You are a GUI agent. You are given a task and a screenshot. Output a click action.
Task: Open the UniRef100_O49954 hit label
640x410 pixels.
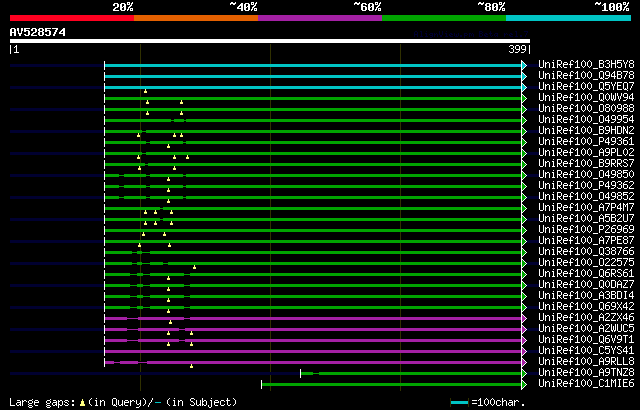point(586,120)
